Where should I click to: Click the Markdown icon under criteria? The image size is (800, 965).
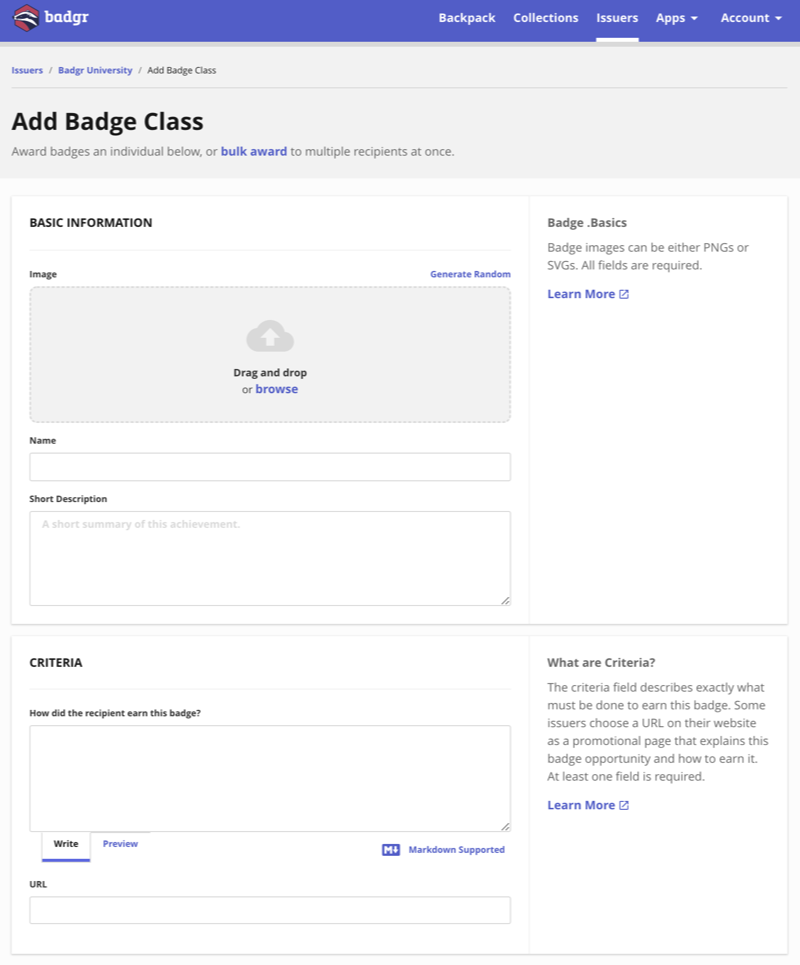(391, 850)
